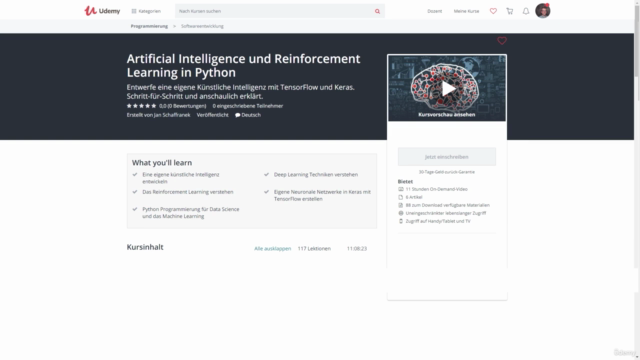Click the Jetzt einschreiben button
640x360 pixels.
point(447,157)
